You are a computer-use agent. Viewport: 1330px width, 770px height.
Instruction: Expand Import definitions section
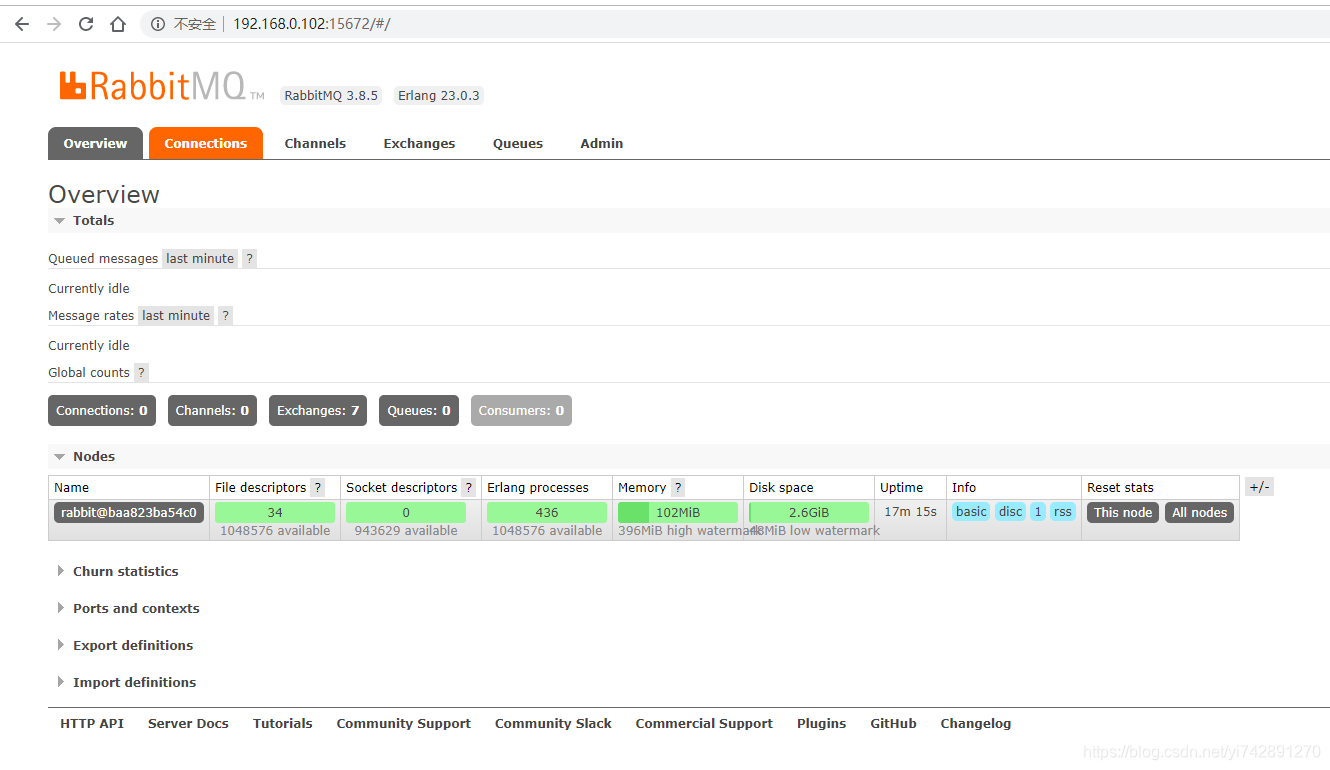[x=134, y=682]
